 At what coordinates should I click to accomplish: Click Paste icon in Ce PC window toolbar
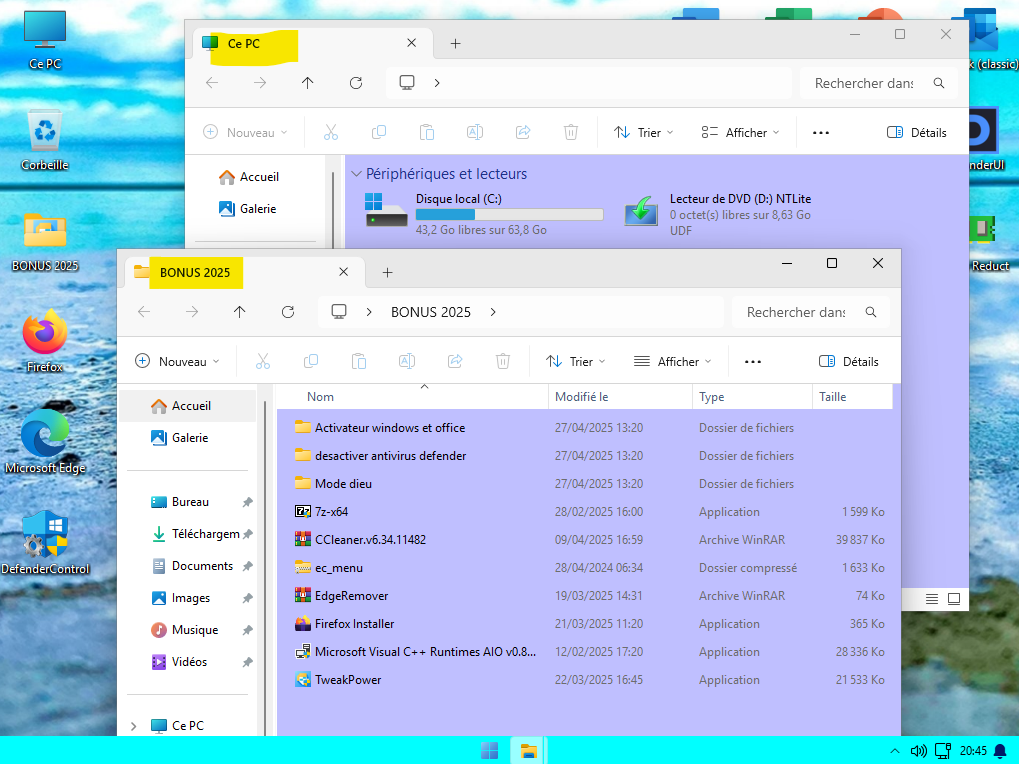[x=427, y=133]
